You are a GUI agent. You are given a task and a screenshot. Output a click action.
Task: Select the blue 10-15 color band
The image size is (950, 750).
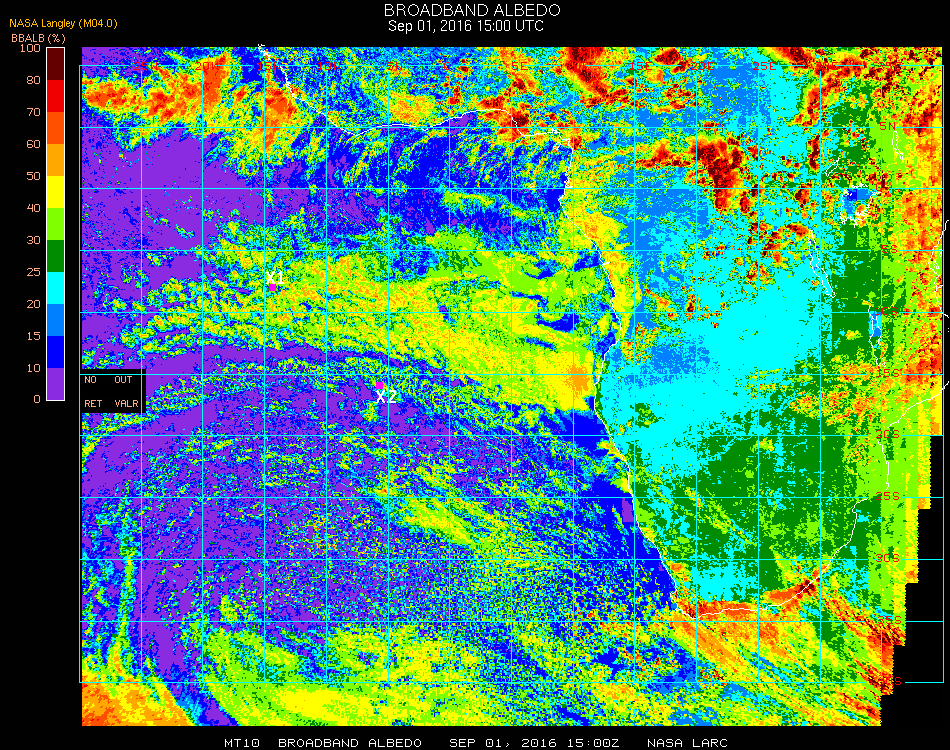tap(56, 352)
